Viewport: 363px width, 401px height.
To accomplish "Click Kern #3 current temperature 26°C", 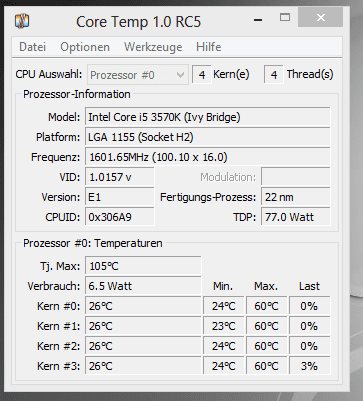I will tap(143, 366).
